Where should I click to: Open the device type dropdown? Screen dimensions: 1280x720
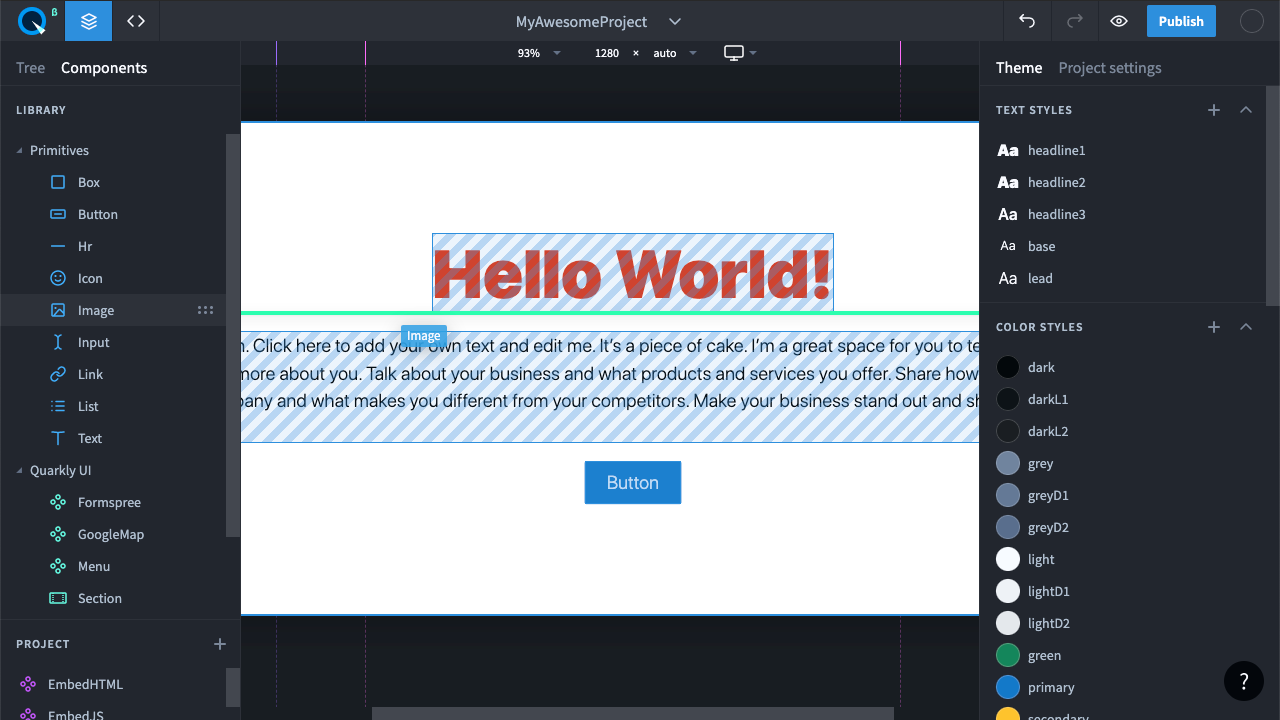[x=740, y=53]
